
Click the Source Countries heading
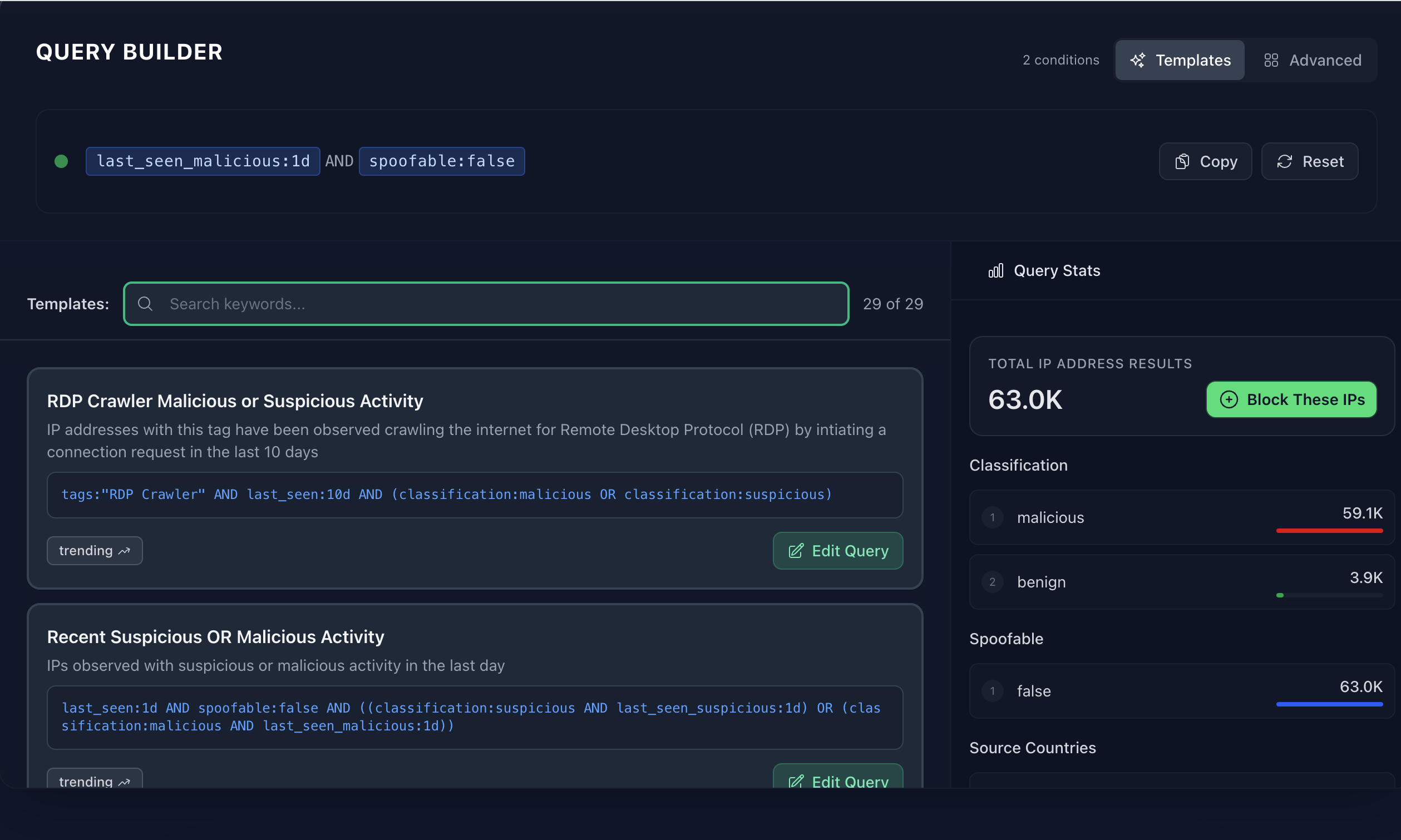click(x=1033, y=748)
